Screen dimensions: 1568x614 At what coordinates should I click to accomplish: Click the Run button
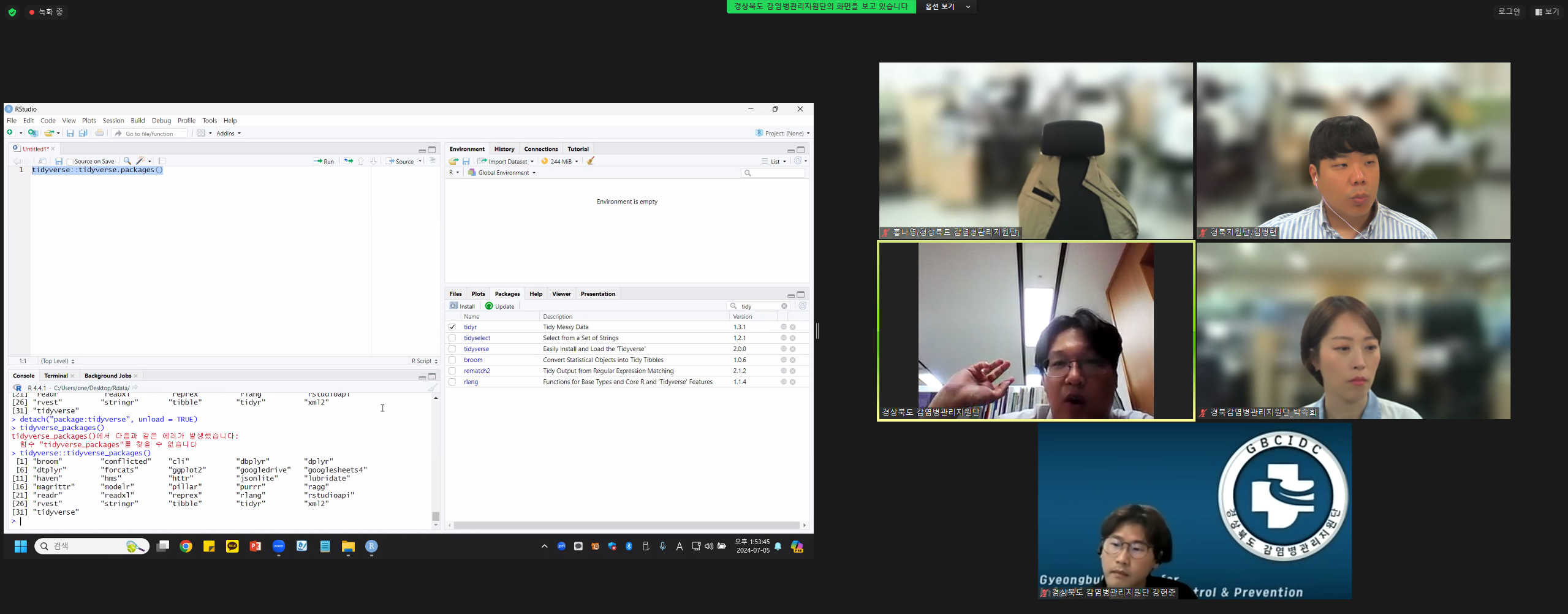point(324,162)
